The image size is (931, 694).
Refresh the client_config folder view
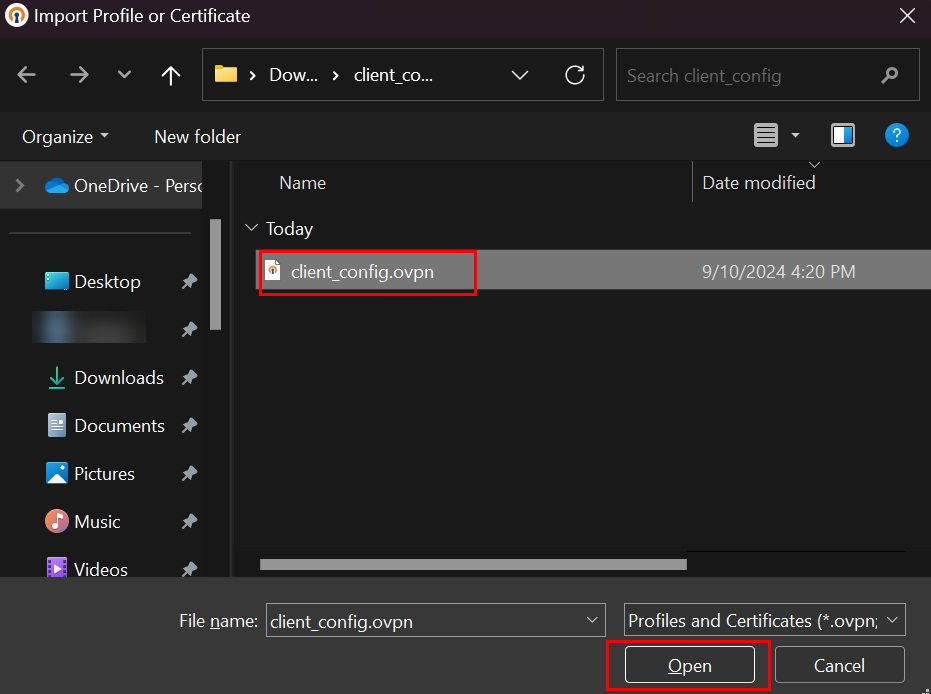(x=575, y=75)
